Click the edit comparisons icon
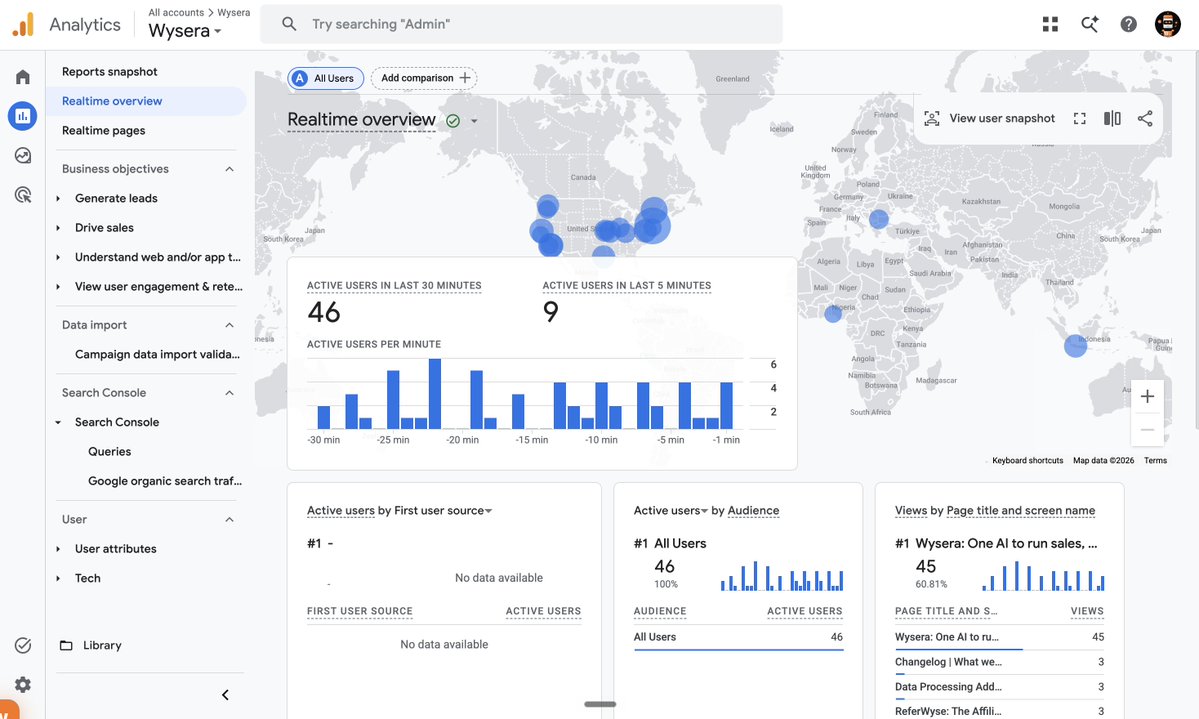The image size is (1199, 719). point(1113,118)
